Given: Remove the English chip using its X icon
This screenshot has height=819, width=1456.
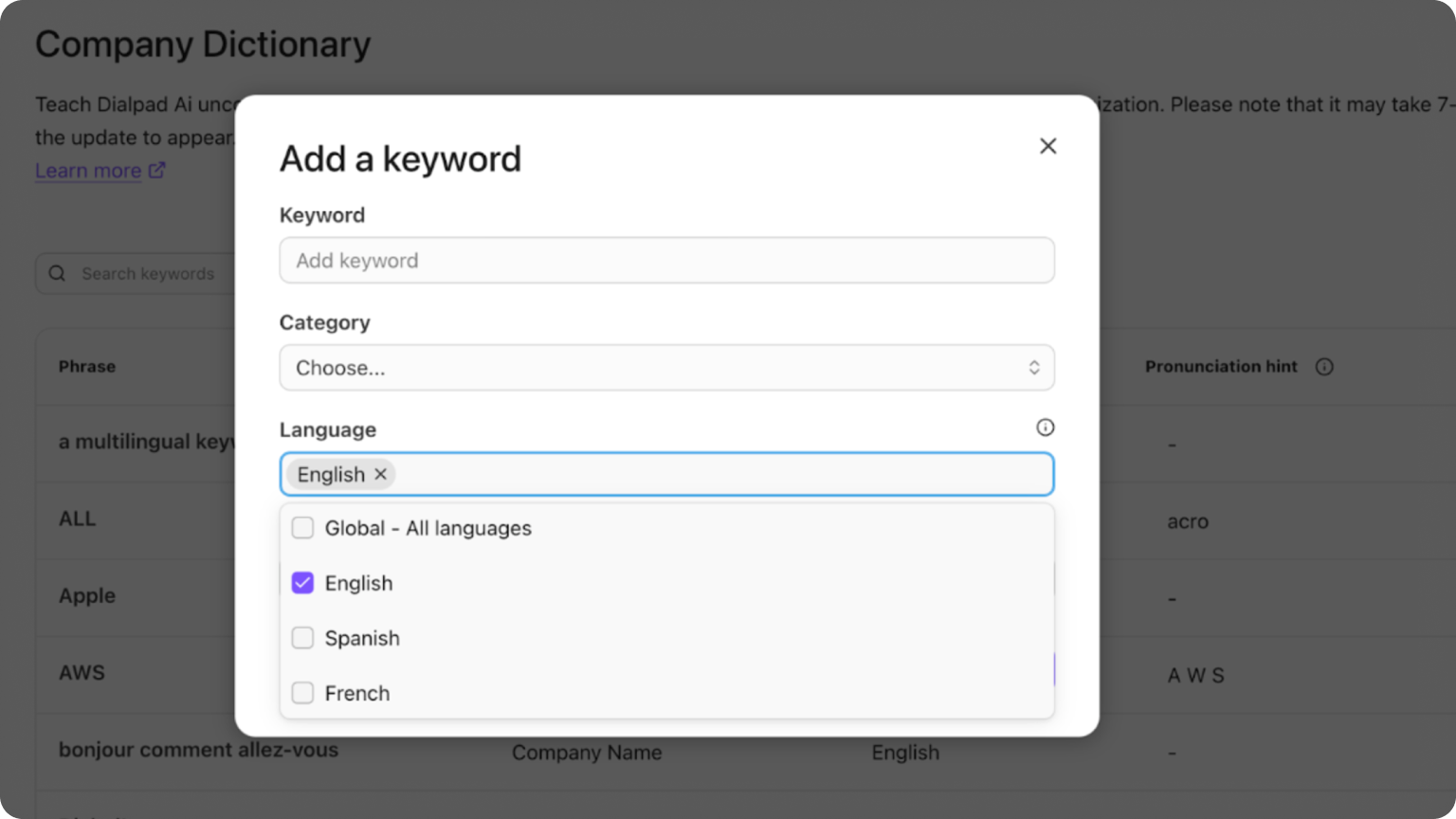Looking at the screenshot, I should click(379, 474).
